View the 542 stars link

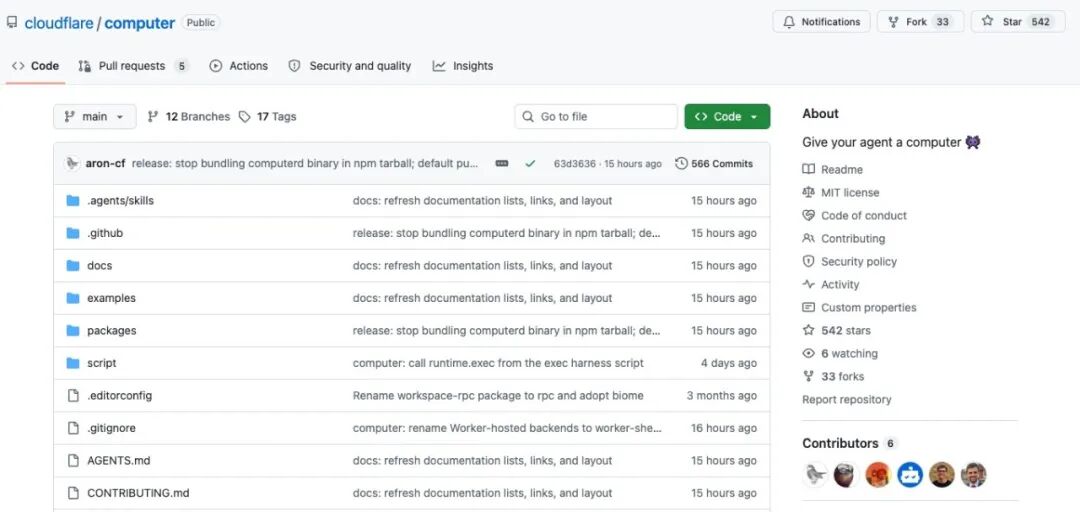(x=846, y=331)
